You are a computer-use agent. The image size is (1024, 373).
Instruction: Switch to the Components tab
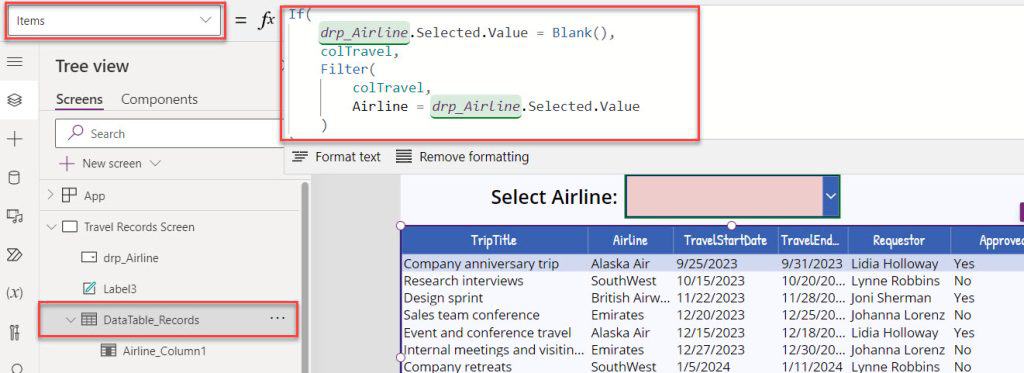[159, 99]
